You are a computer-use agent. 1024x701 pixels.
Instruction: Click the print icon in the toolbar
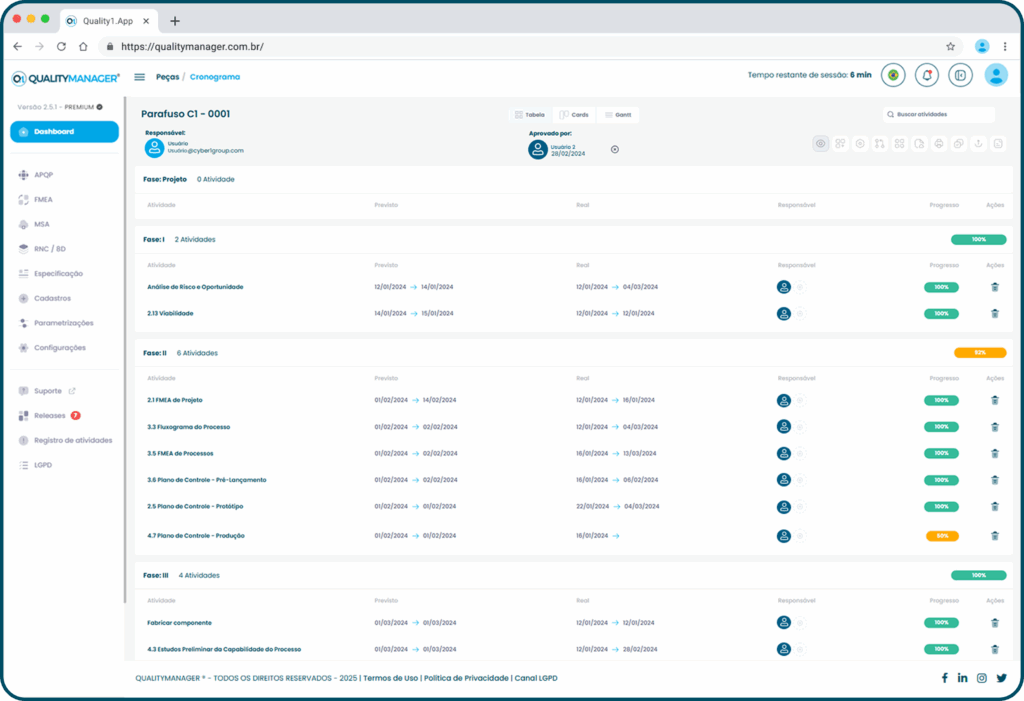(x=939, y=144)
